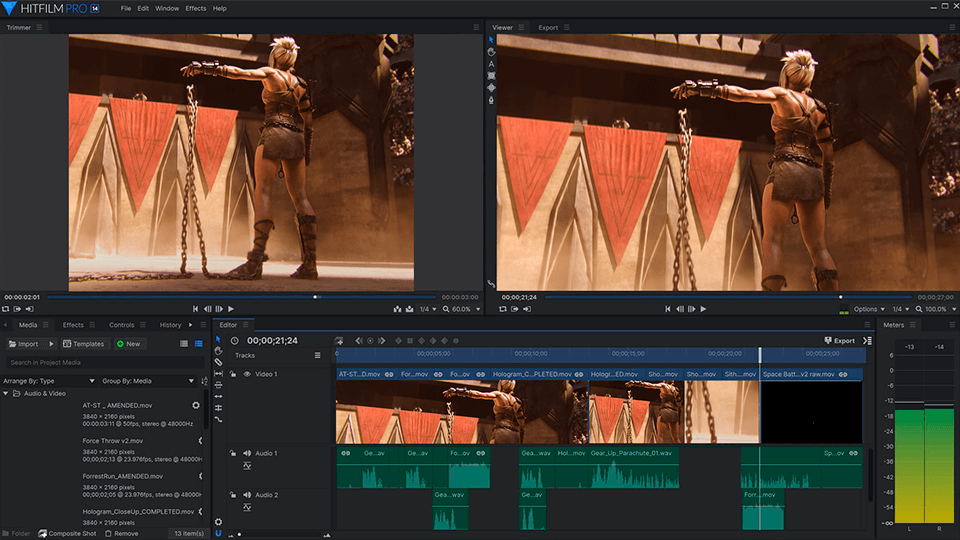Switch to the Controls tab
Screen dimensions: 960x540
click(x=121, y=325)
